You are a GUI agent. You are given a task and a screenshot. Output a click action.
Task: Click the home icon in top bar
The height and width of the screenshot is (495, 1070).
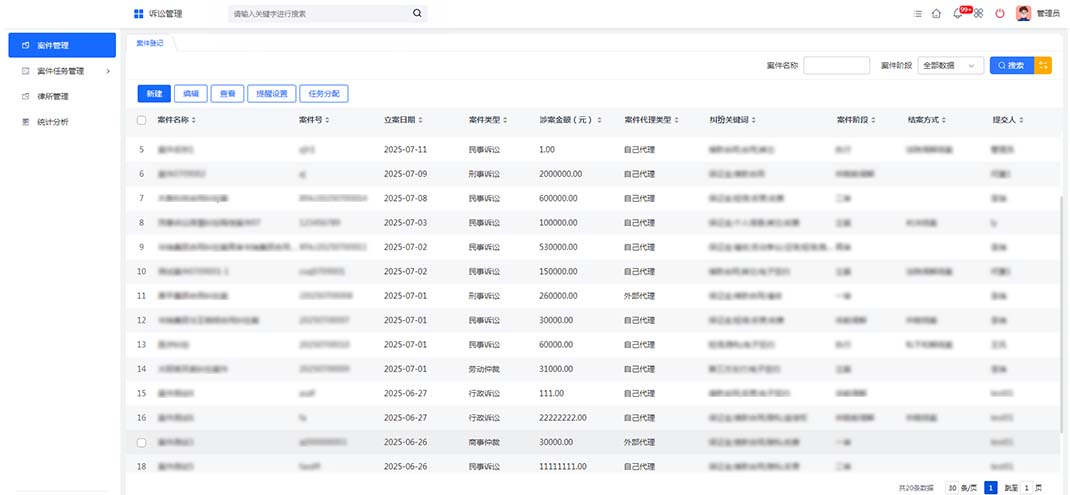(936, 14)
